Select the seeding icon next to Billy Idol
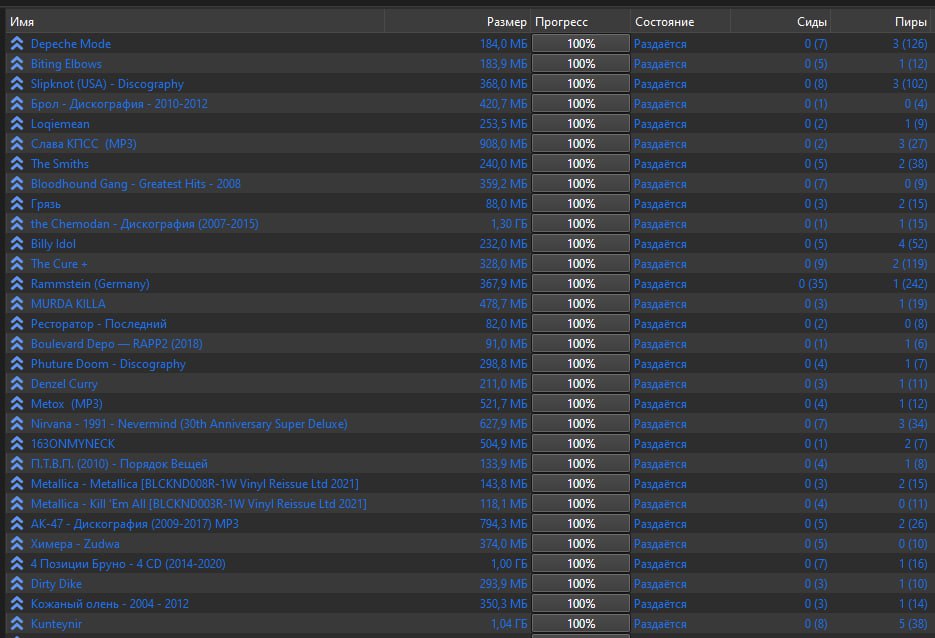935x638 pixels. tap(17, 244)
